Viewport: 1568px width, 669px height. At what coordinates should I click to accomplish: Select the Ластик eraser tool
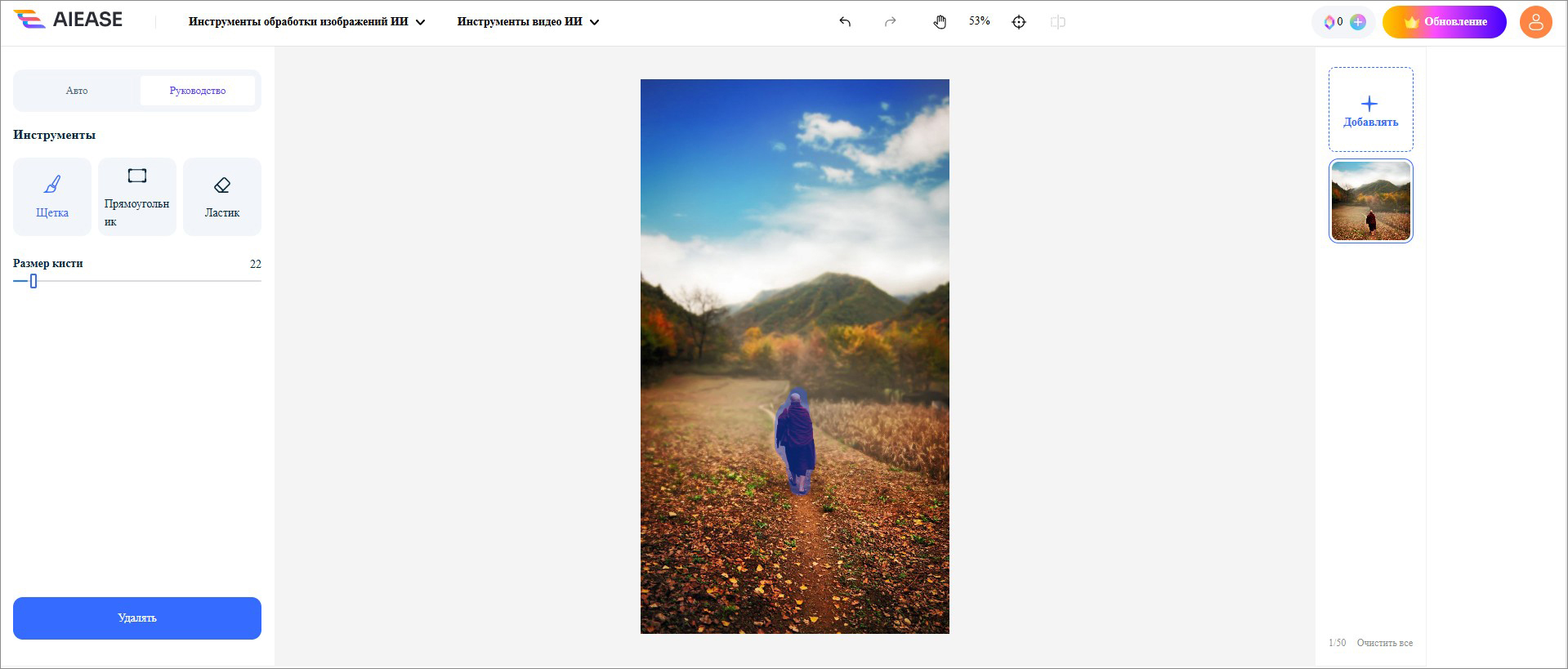point(222,197)
